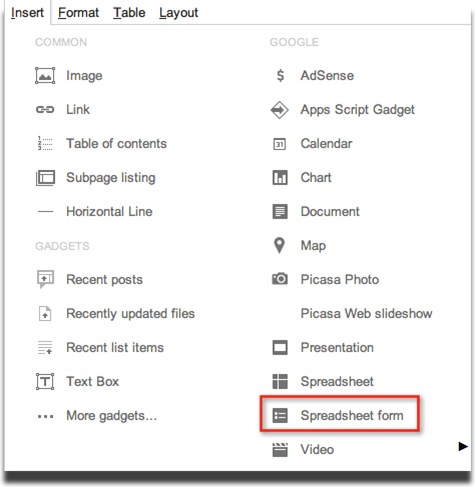Click the chain Link icon
The height and width of the screenshot is (487, 475).
tap(45, 110)
